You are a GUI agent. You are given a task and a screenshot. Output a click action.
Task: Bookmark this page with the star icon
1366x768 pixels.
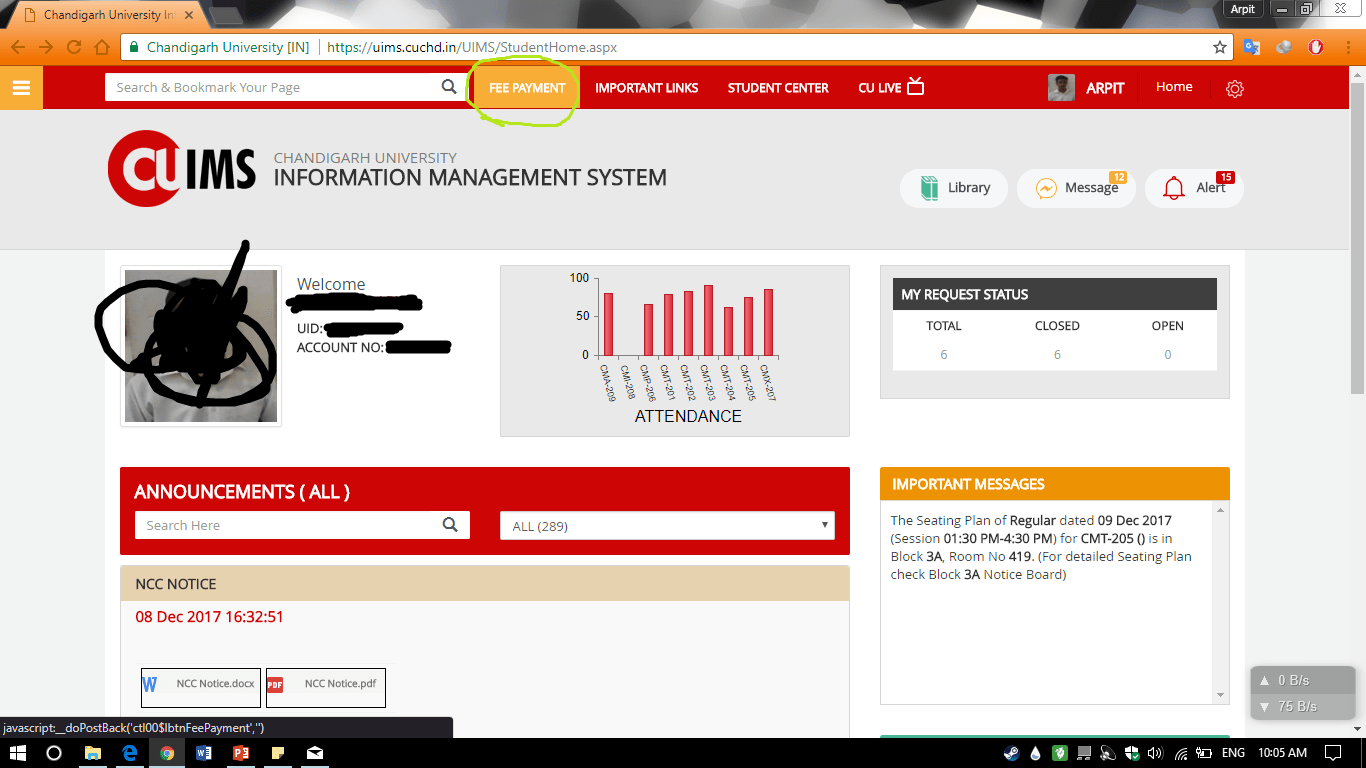click(x=1220, y=47)
